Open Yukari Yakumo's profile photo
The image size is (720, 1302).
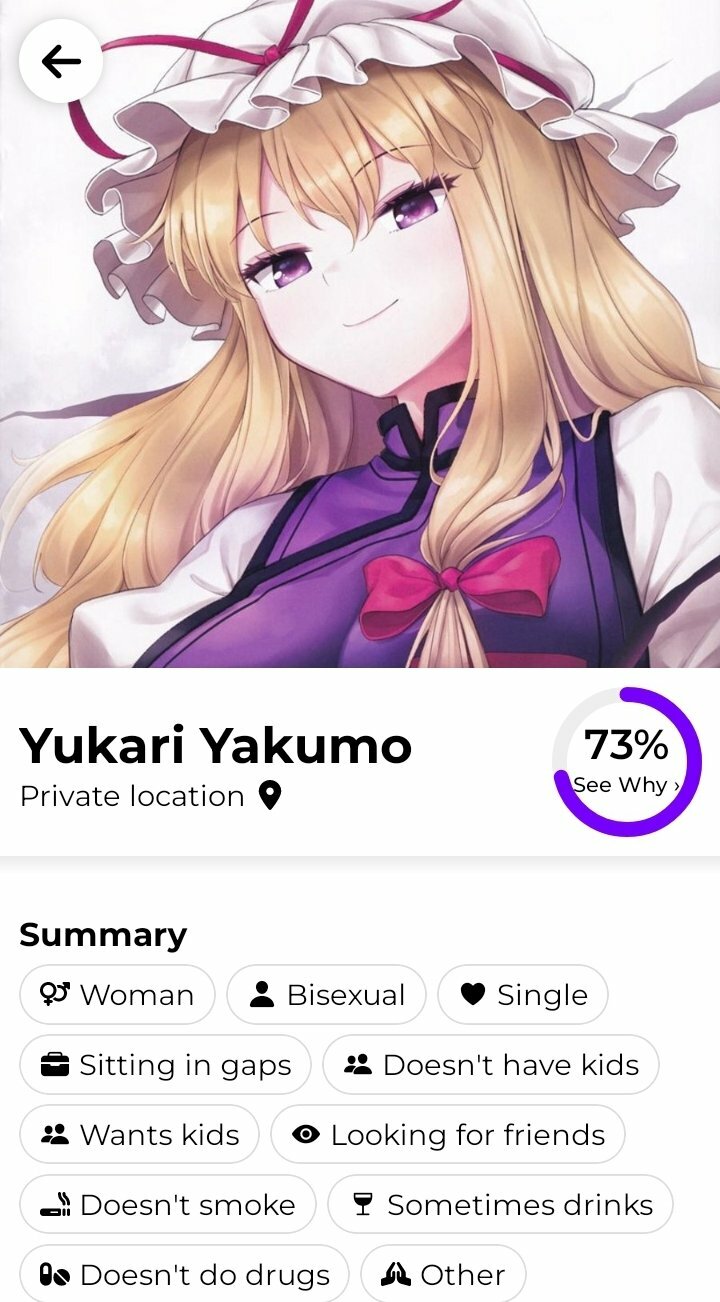pyautogui.click(x=360, y=334)
